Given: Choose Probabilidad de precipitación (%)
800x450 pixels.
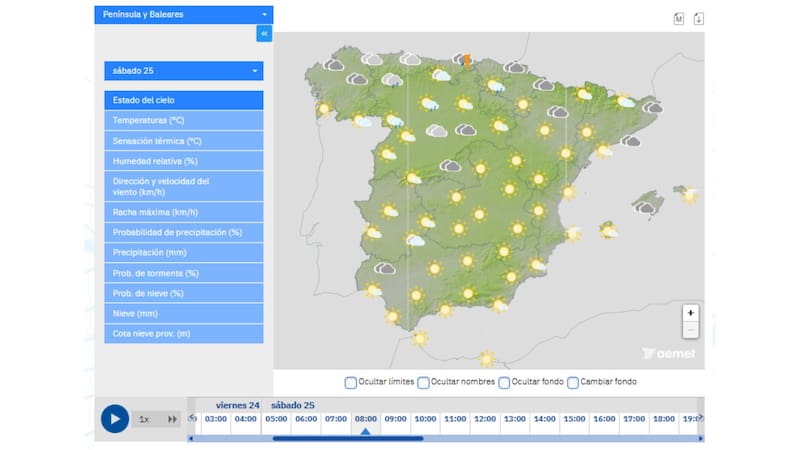Looking at the screenshot, I should 184,233.
